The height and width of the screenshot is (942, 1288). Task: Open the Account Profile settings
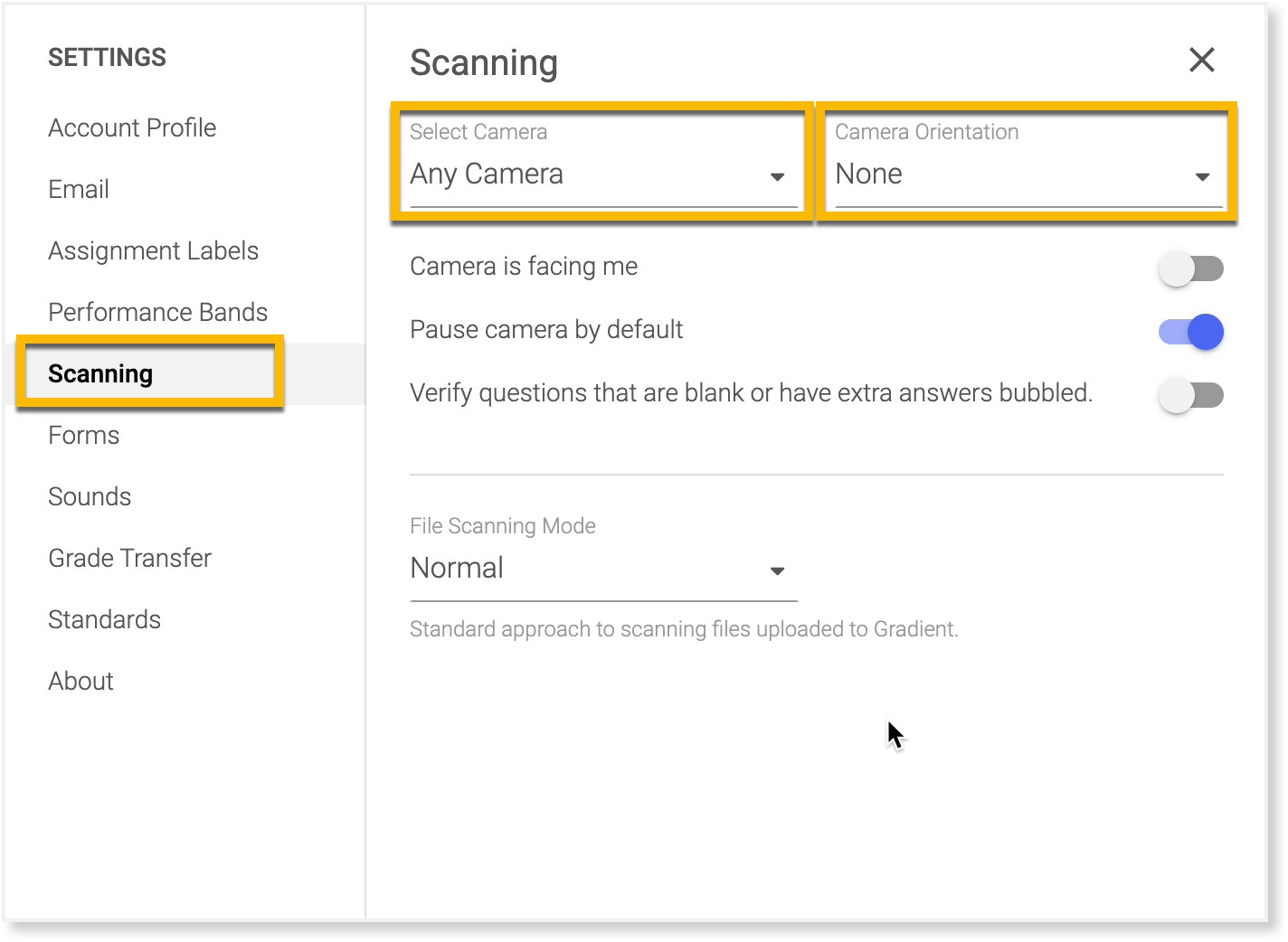point(132,127)
